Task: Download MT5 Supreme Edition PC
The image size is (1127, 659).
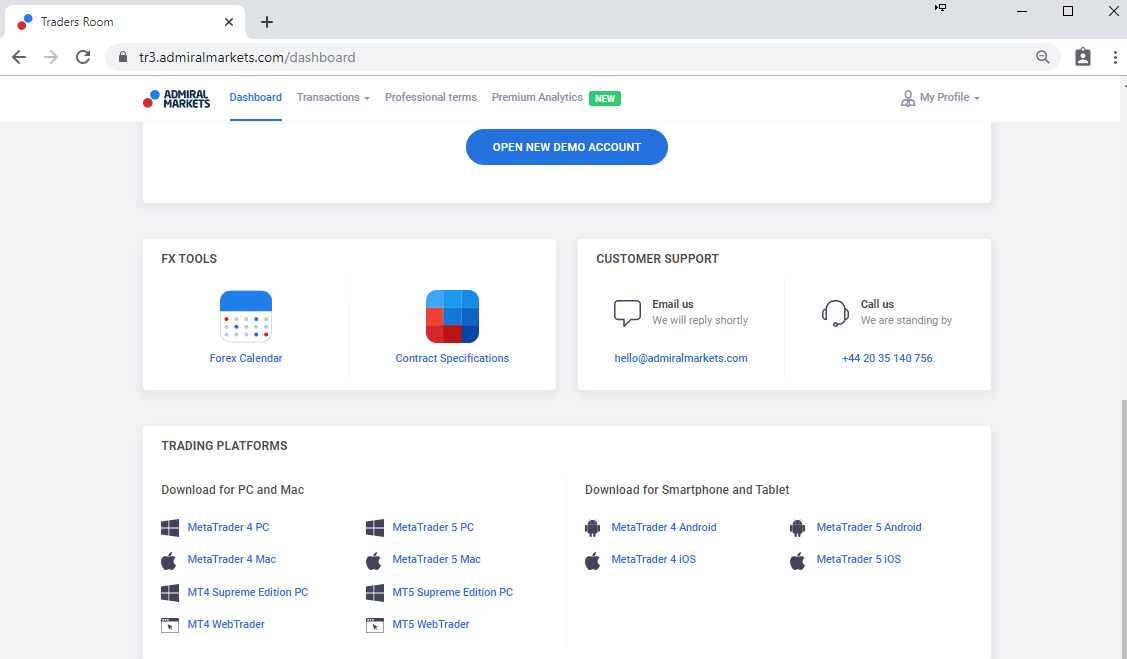Action: pos(452,593)
